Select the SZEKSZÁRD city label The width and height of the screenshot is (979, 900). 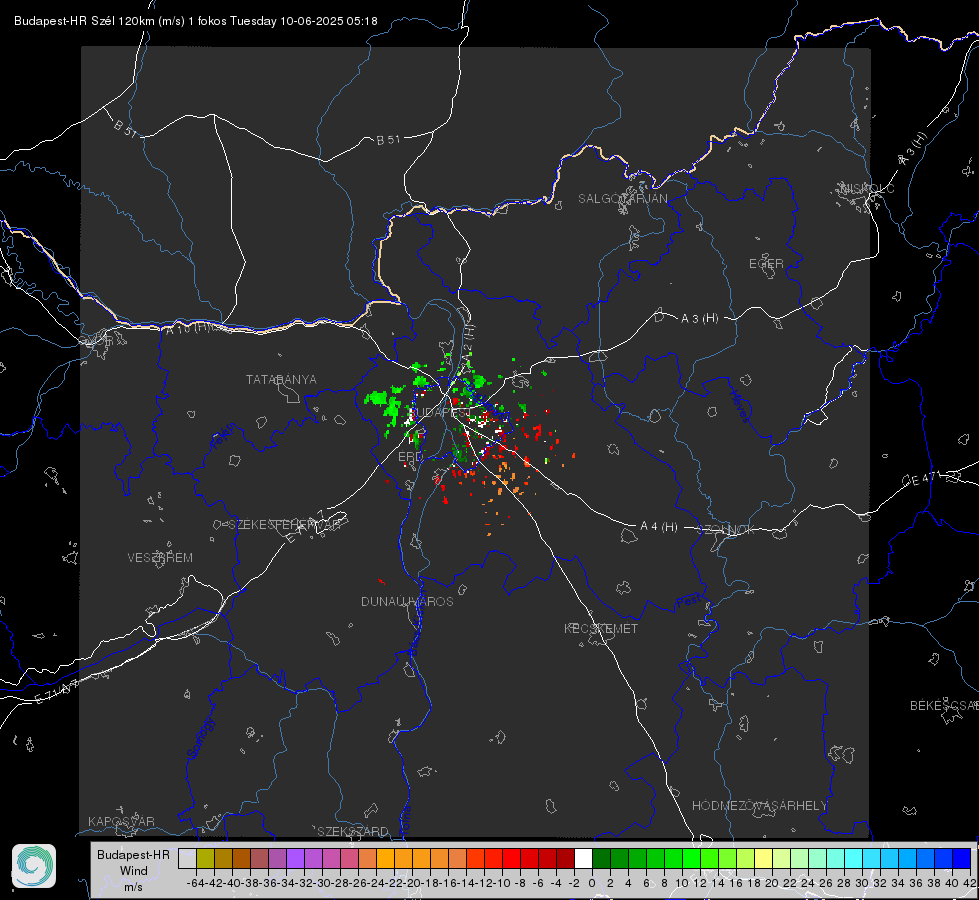pyautogui.click(x=352, y=831)
